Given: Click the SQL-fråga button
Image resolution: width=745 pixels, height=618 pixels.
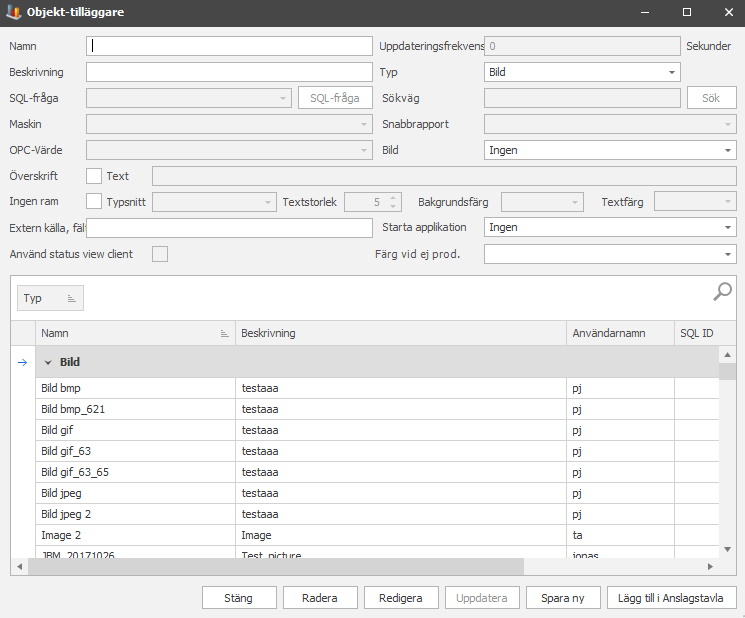Looking at the screenshot, I should 335,98.
